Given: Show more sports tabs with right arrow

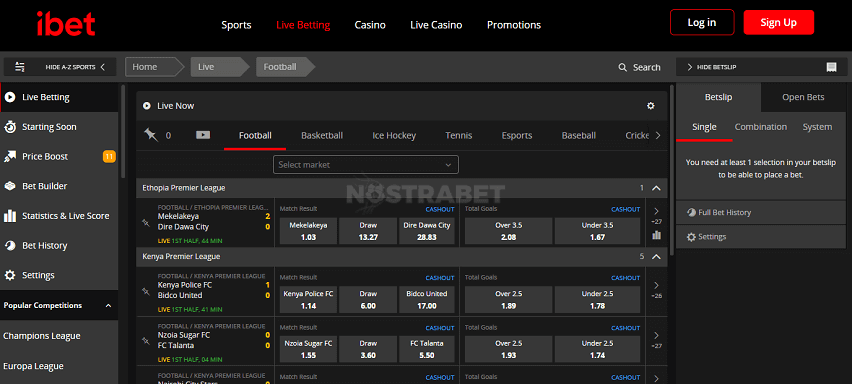Looking at the screenshot, I should coord(658,136).
